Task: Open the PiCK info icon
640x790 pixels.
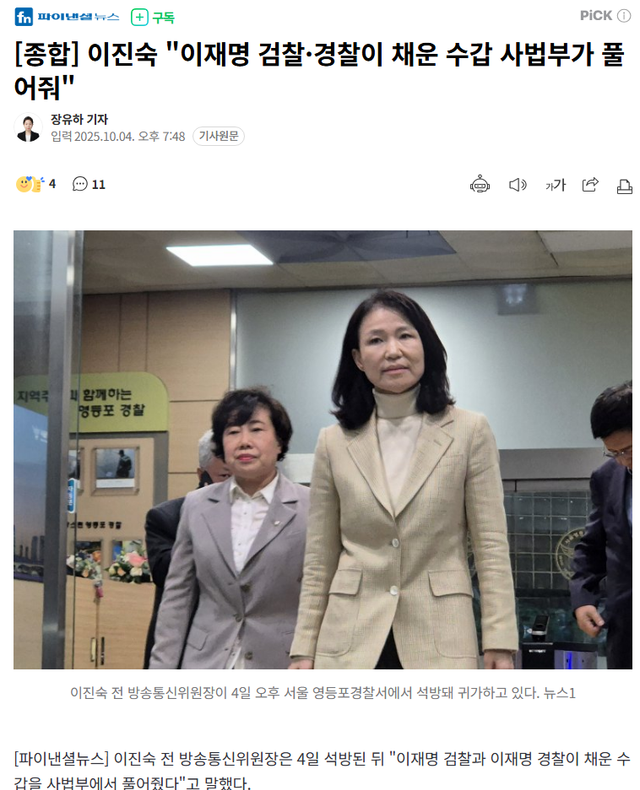Action: point(624,16)
